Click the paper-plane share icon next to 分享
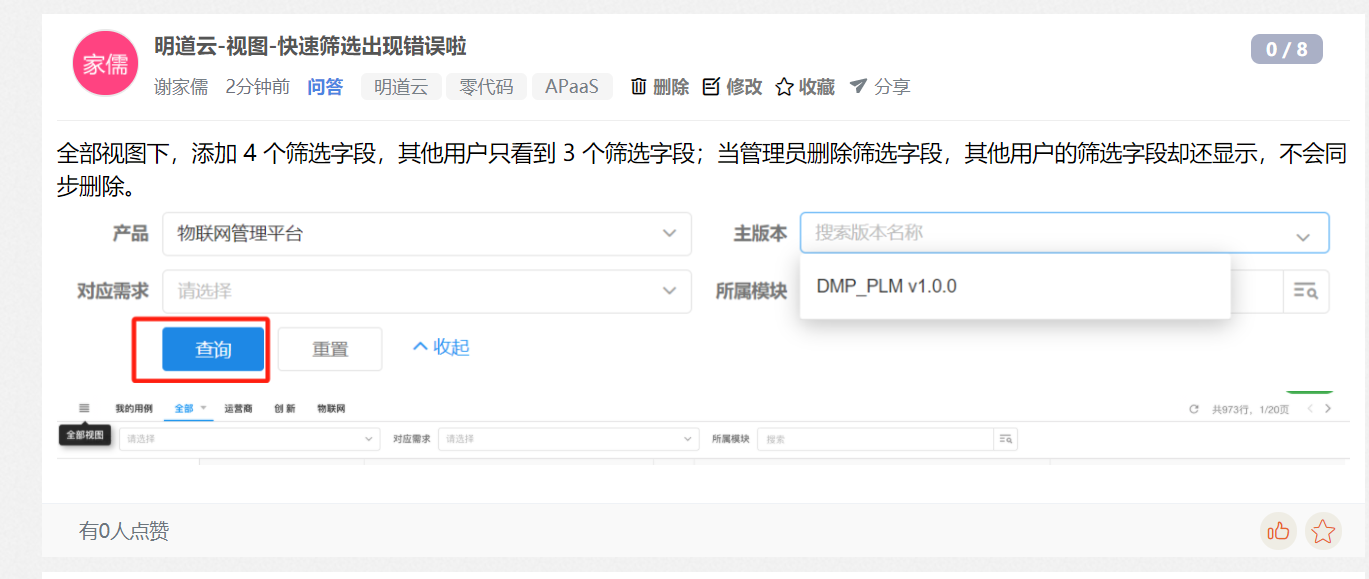The height and width of the screenshot is (579, 1369). click(x=858, y=87)
